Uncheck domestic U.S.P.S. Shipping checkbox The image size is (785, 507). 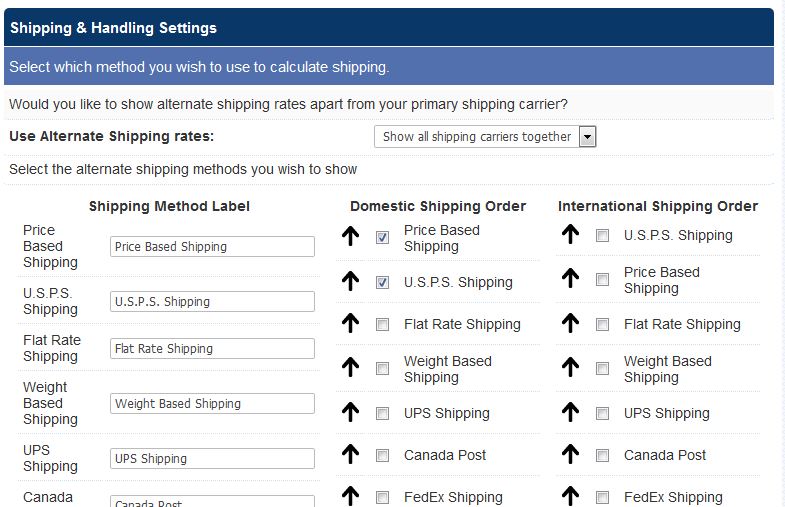(382, 283)
